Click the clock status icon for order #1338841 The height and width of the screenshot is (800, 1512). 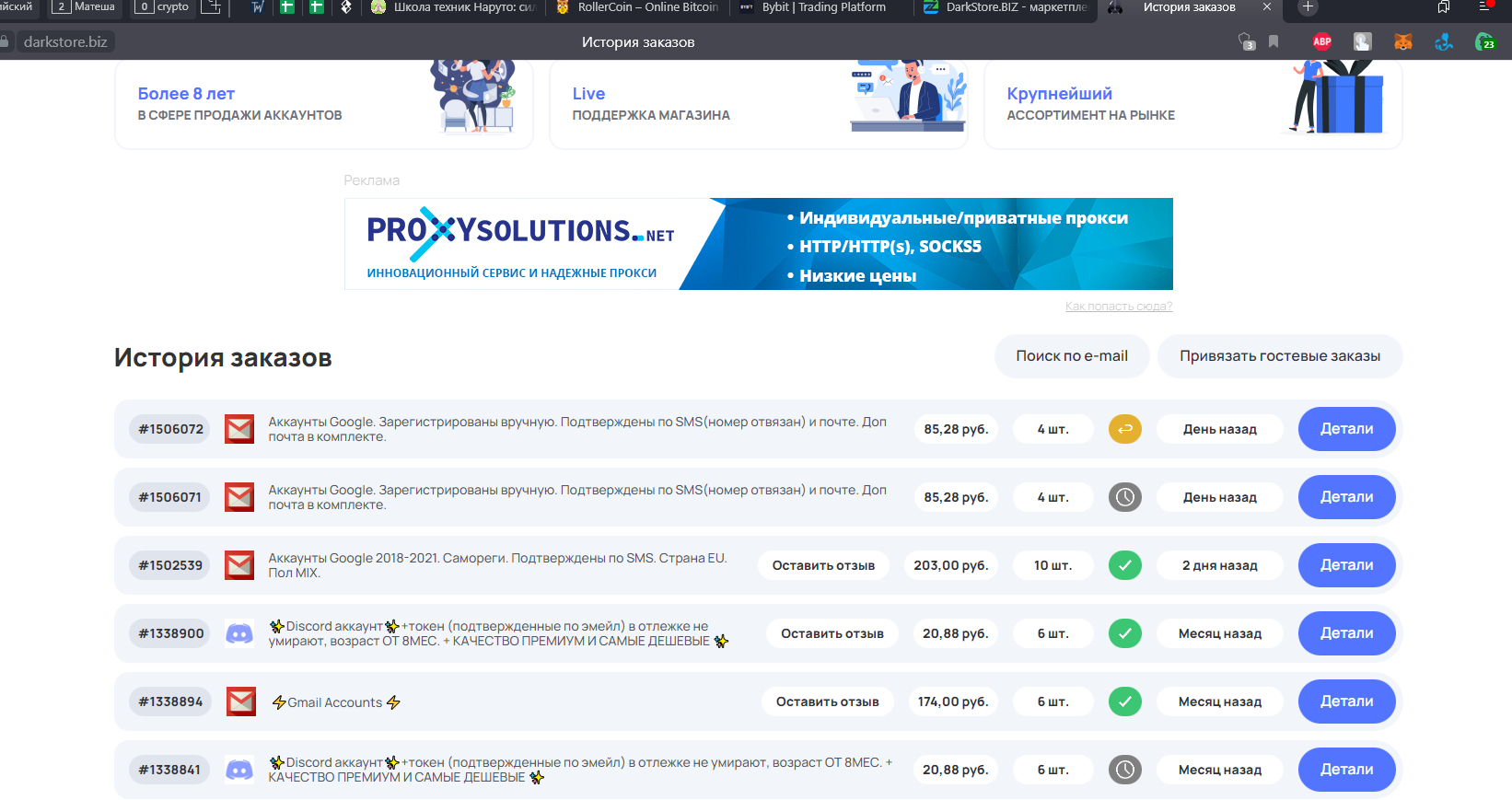point(1125,770)
